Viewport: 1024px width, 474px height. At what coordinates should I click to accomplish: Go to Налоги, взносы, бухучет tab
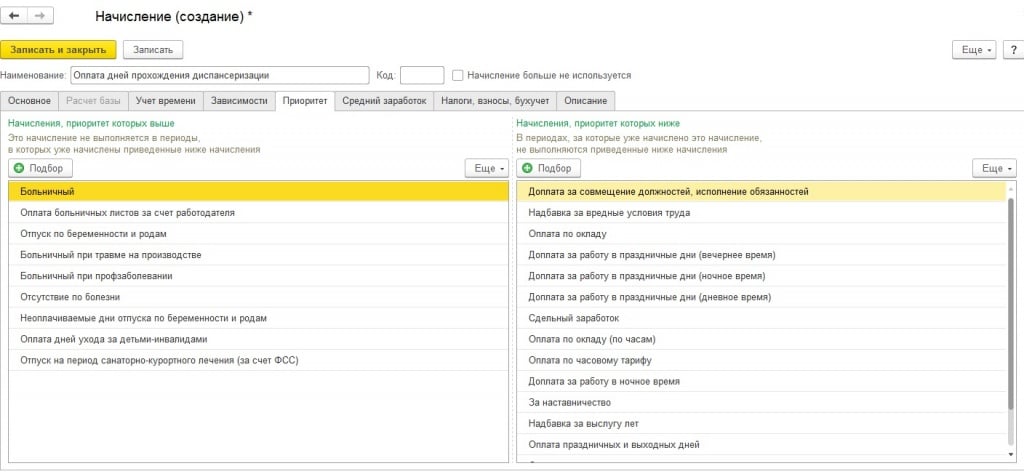(x=496, y=100)
